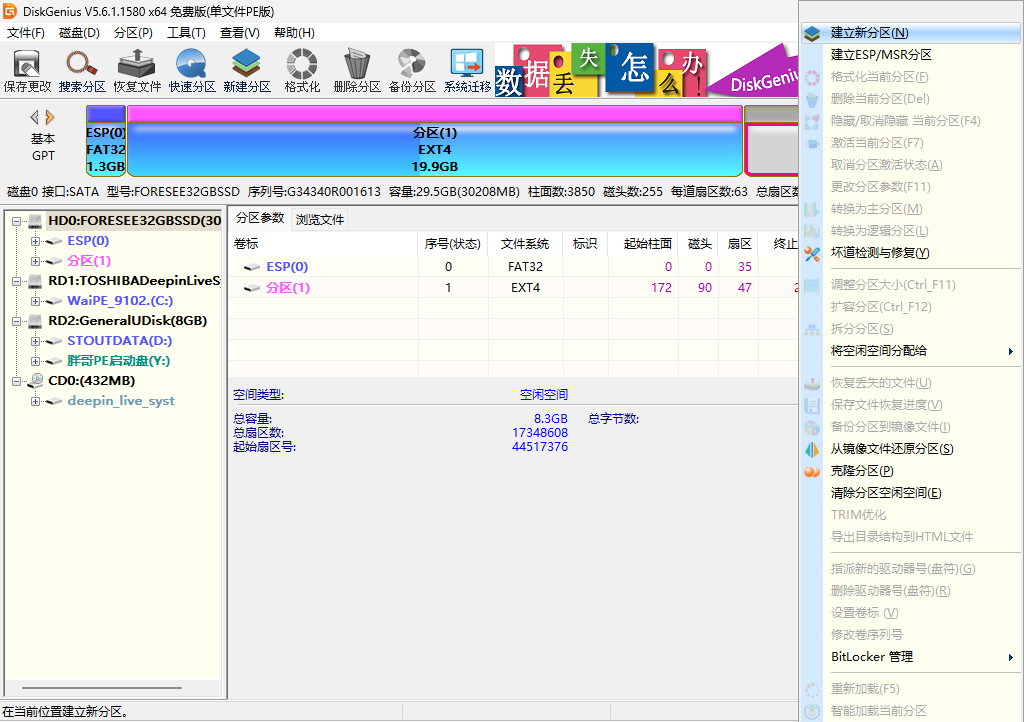Click the 序号(状态) column header
Viewport: 1024px width, 722px height.
point(453,243)
